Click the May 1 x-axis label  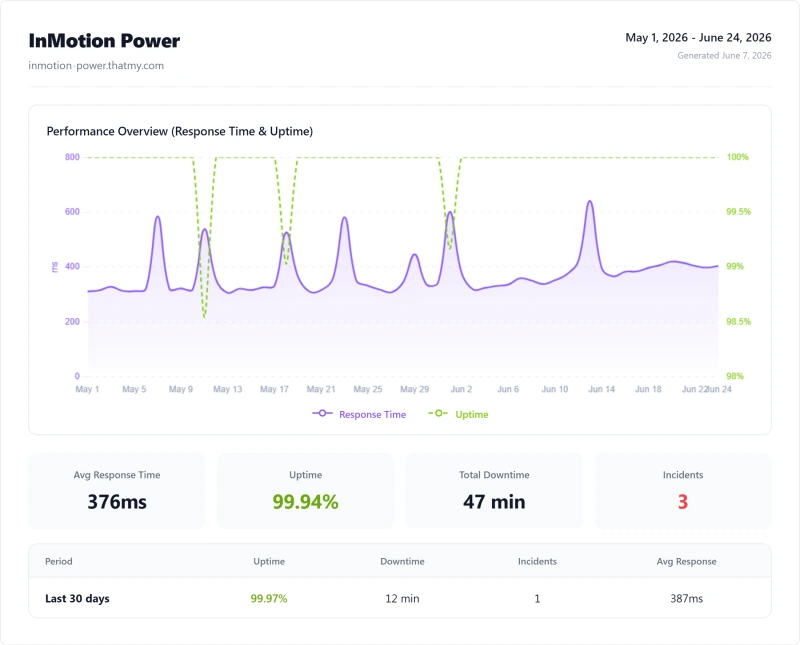pyautogui.click(x=87, y=389)
